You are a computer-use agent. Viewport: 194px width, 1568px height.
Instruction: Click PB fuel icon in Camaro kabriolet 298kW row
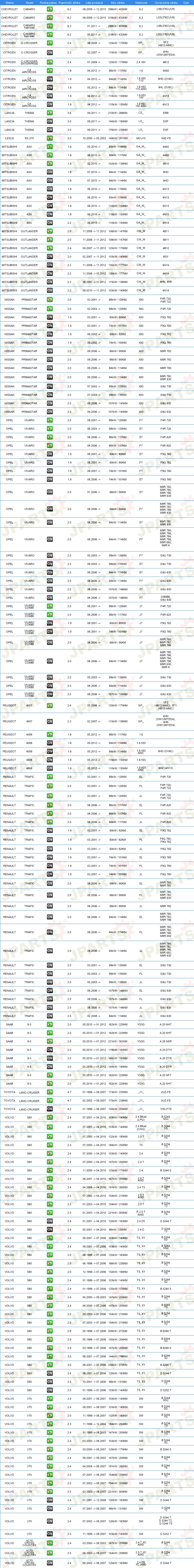coord(50,26)
